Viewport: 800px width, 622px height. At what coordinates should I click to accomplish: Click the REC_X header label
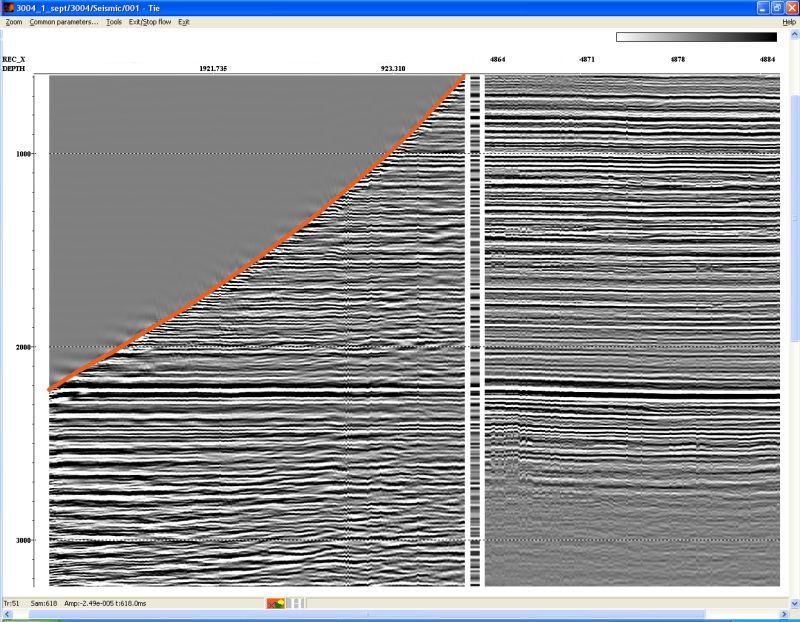pyautogui.click(x=14, y=59)
